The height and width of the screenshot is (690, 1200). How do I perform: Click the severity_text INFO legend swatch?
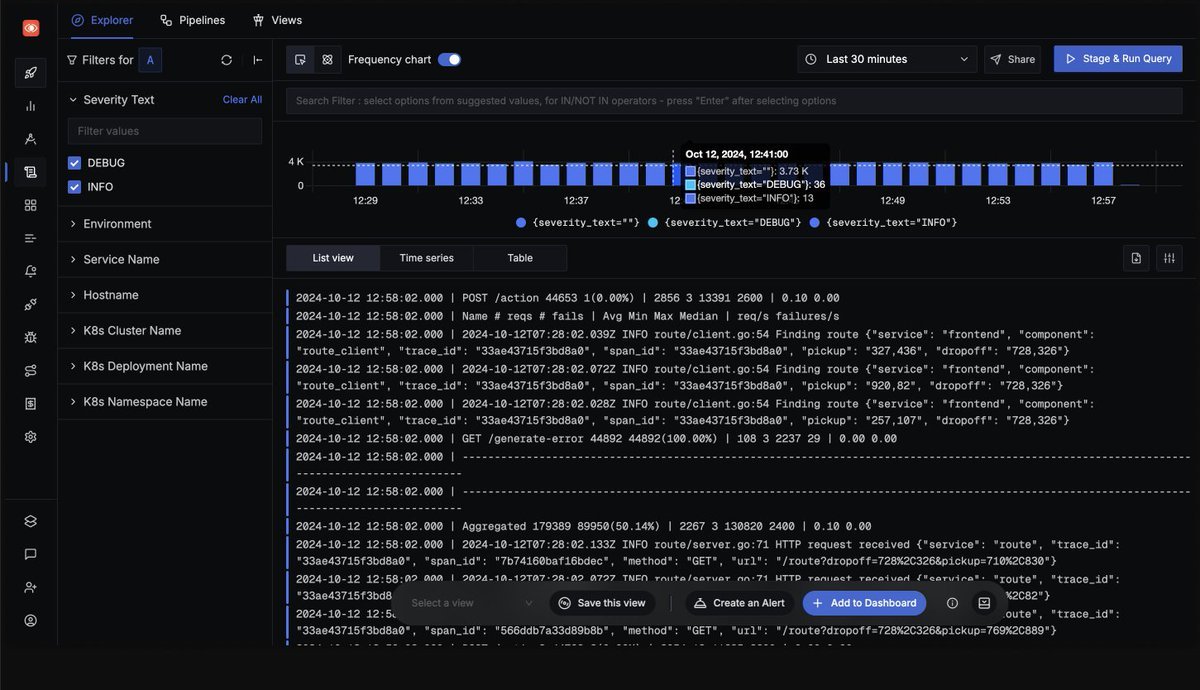click(x=814, y=222)
